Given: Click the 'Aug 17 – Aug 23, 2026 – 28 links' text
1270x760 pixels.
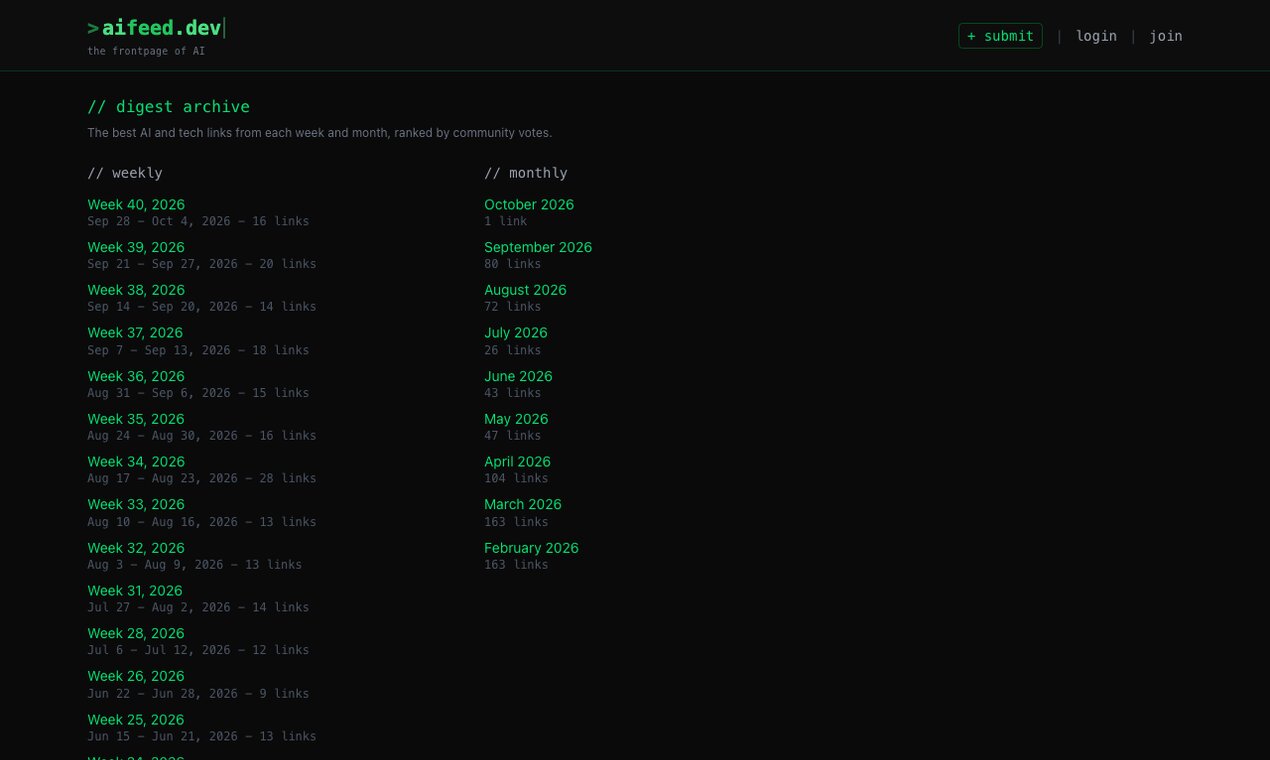Looking at the screenshot, I should pyautogui.click(x=202, y=479).
